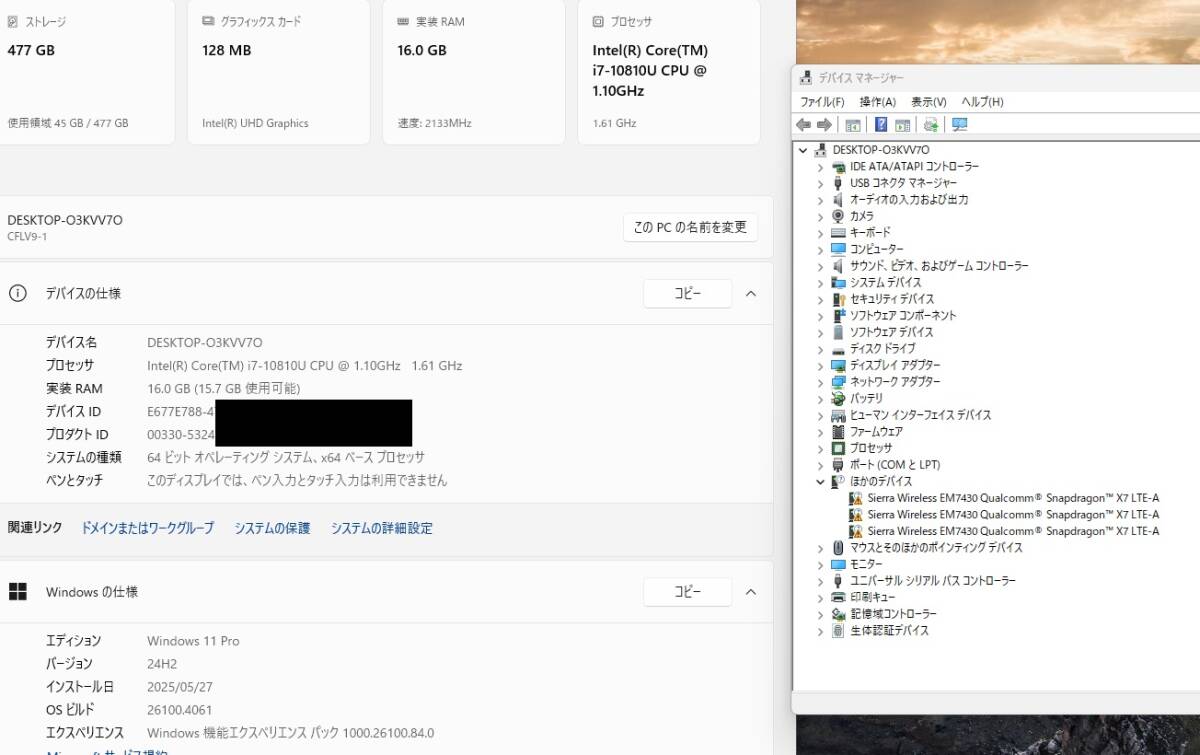Viewport: 1200px width, 755px height.
Task: Click the ストレージ card icon in Settings
Action: click(12, 21)
